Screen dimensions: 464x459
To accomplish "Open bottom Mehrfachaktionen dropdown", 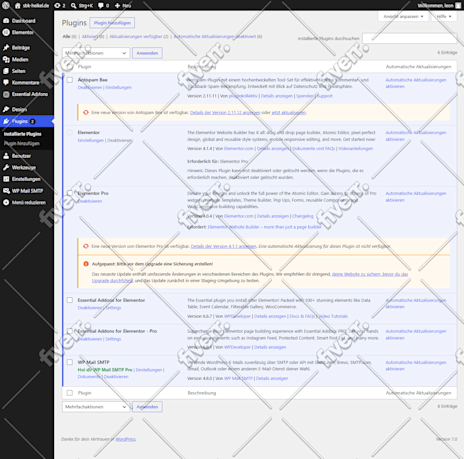I will [x=96, y=407].
